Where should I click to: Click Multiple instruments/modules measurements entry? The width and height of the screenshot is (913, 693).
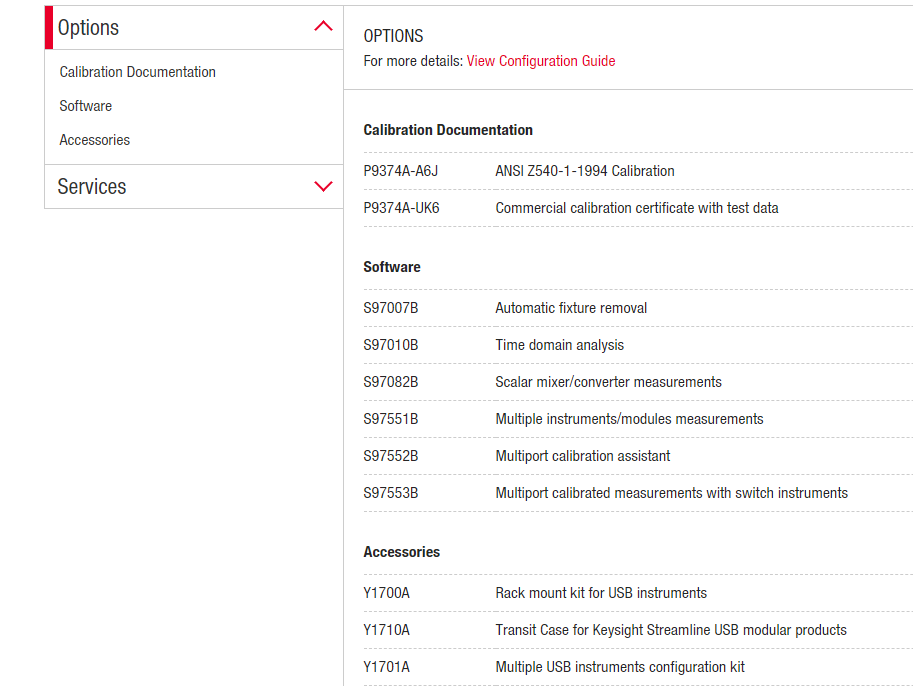[629, 419]
